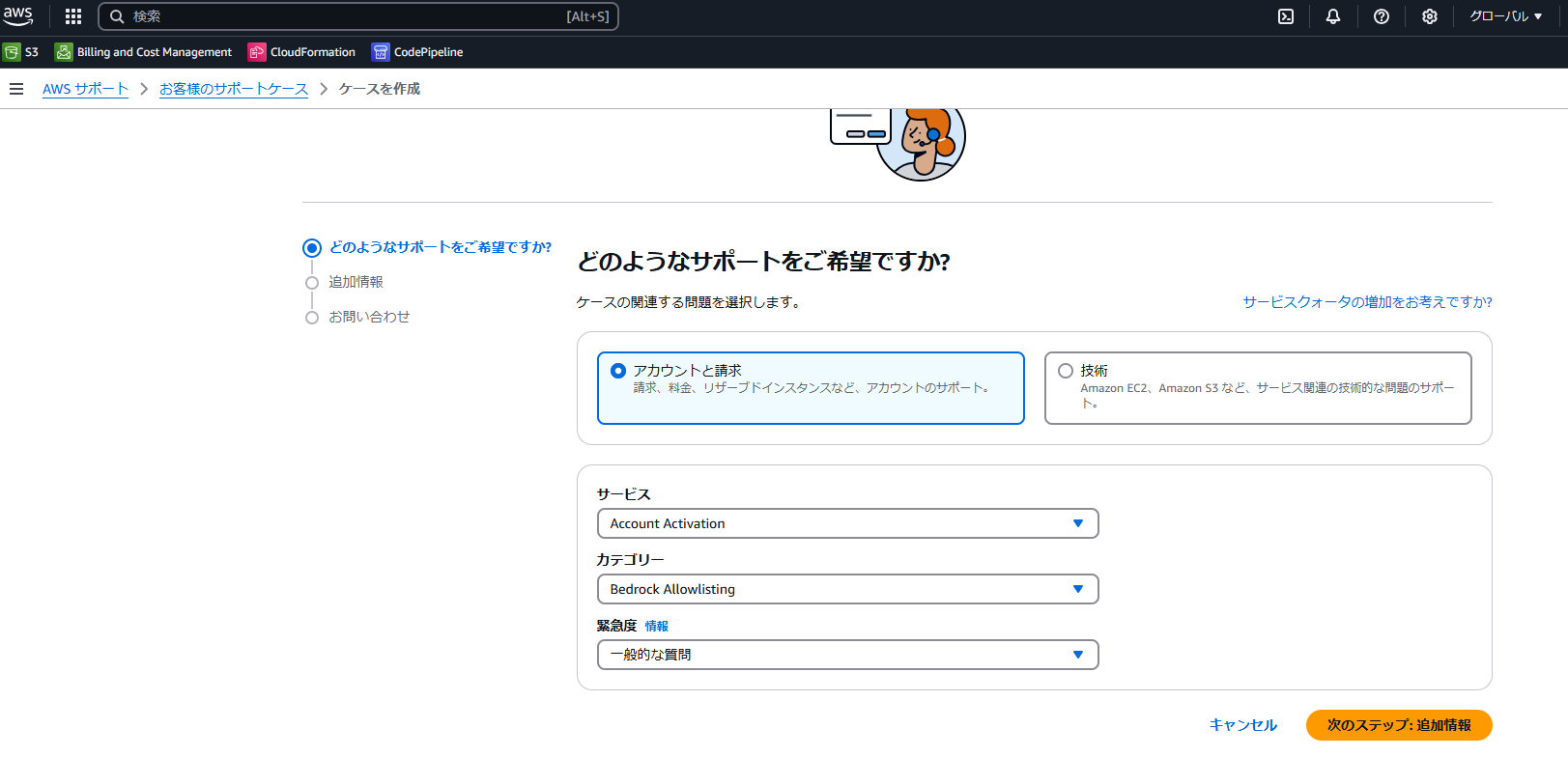Image resolution: width=1568 pixels, height=757 pixels.
Task: Click the 情報 link next to 緊急度
Action: [x=657, y=627]
